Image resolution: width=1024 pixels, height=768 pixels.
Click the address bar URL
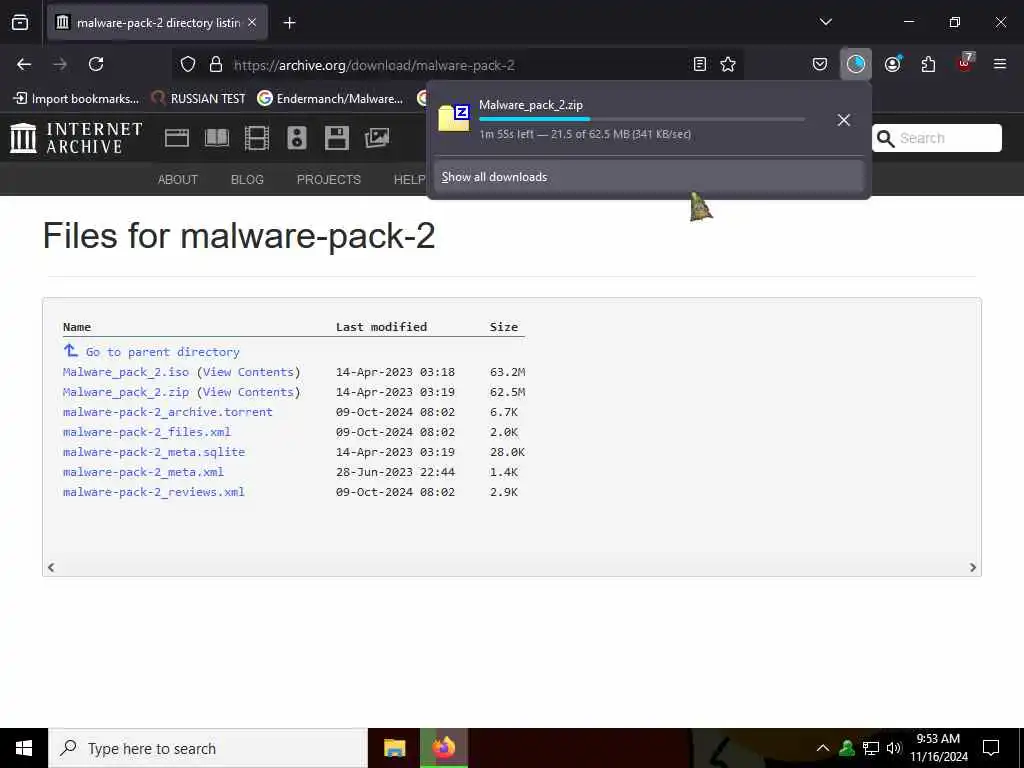point(374,65)
